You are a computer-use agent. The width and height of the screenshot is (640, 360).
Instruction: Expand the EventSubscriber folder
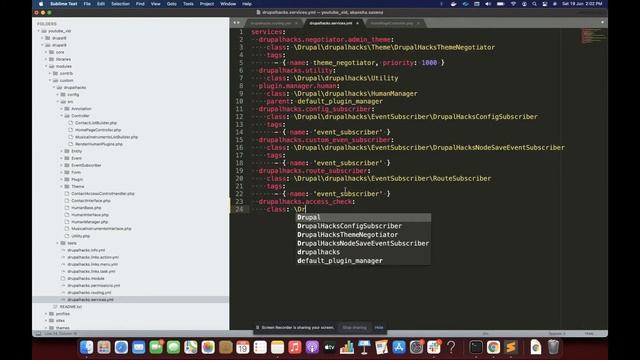[x=62, y=165]
